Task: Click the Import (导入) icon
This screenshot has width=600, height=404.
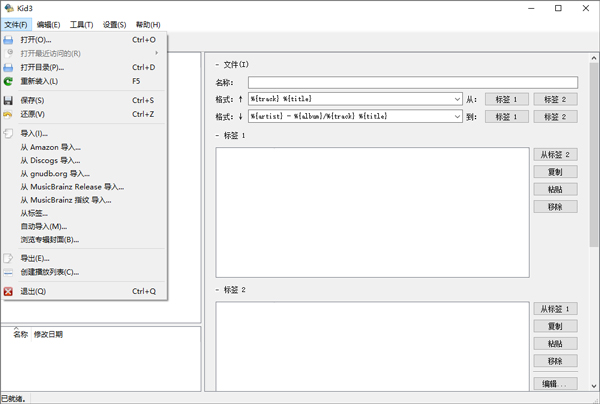Action: point(9,133)
